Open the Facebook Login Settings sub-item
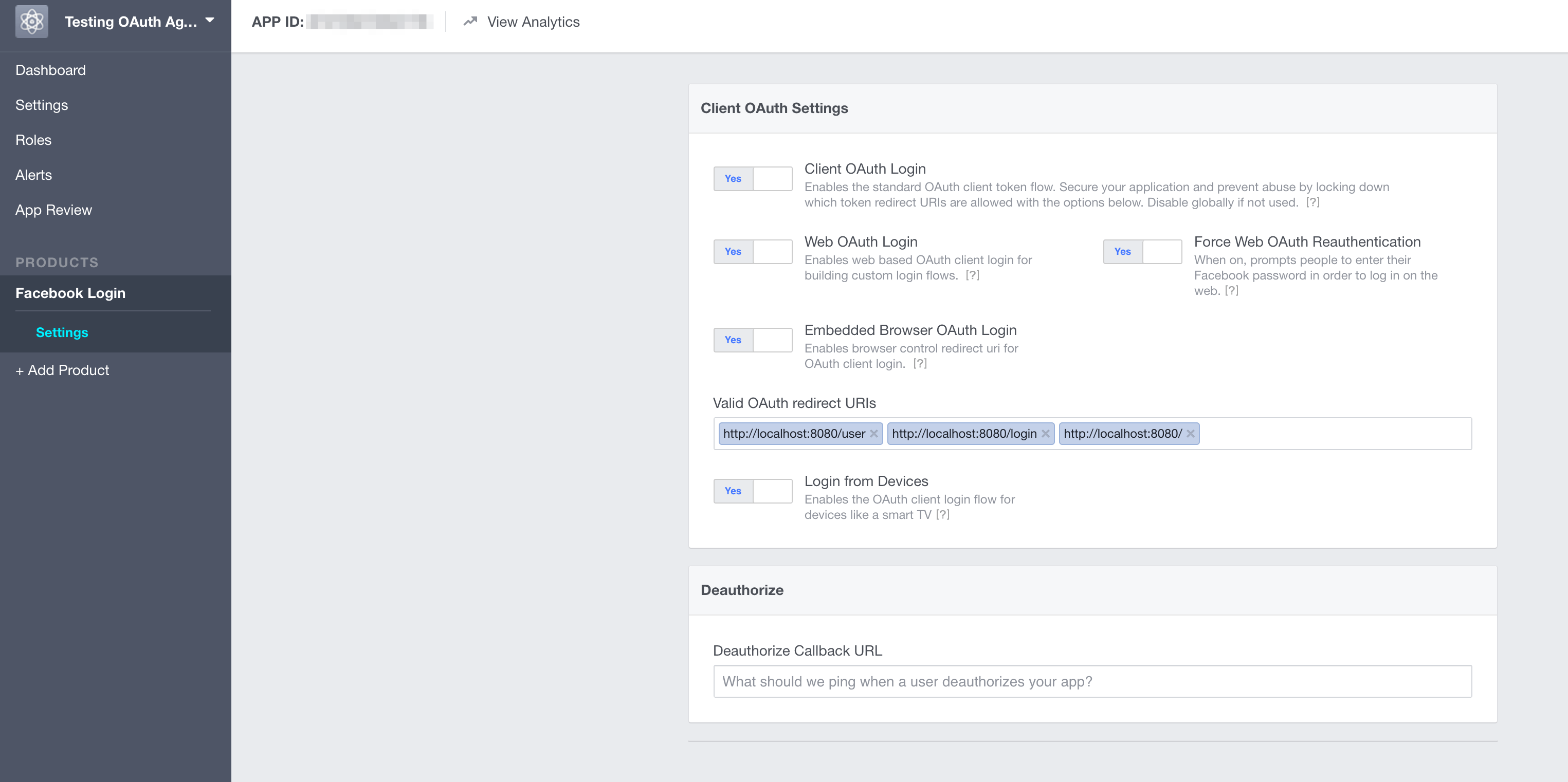 click(62, 332)
